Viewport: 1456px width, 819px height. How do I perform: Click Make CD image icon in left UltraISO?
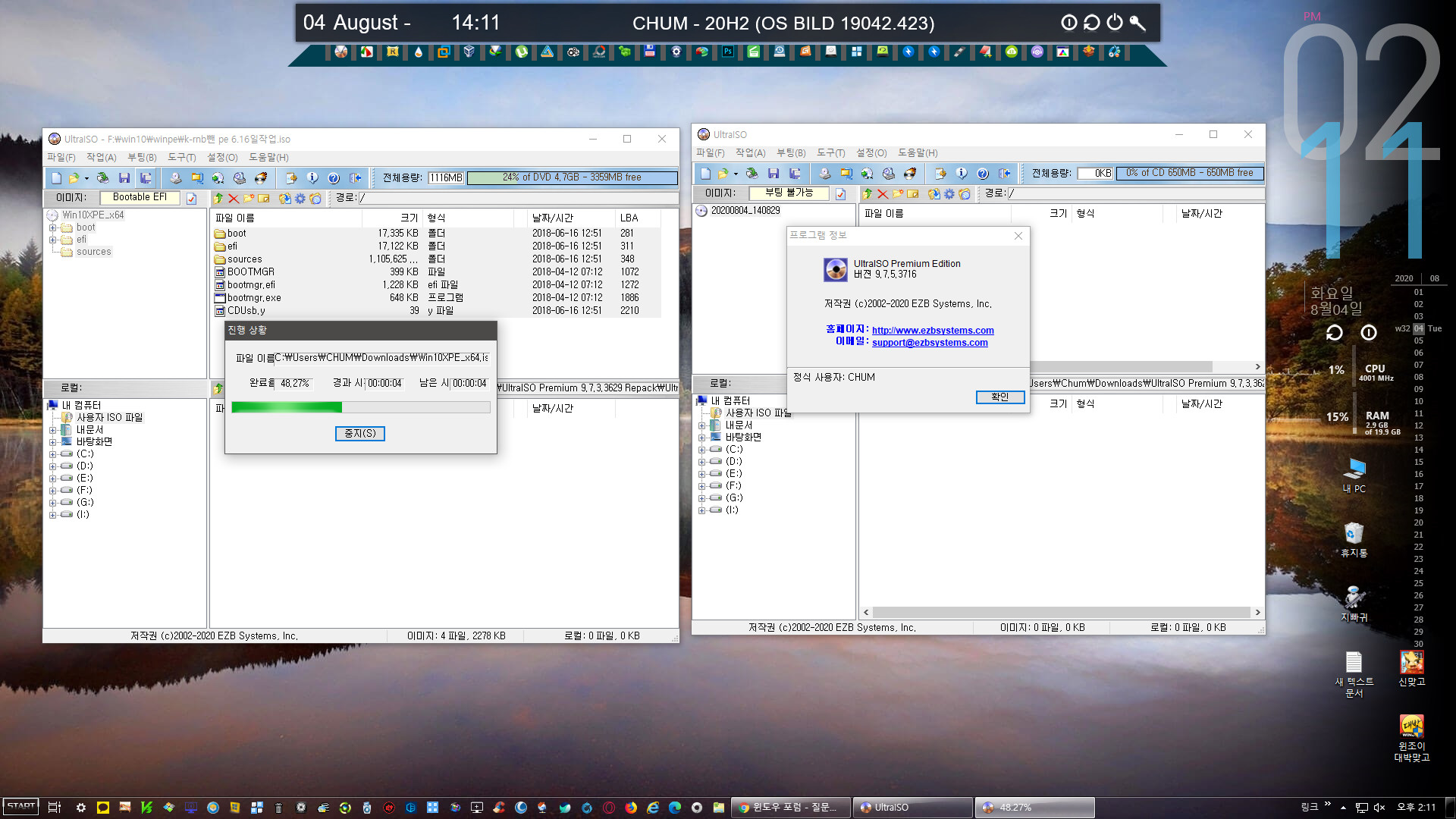click(x=176, y=178)
